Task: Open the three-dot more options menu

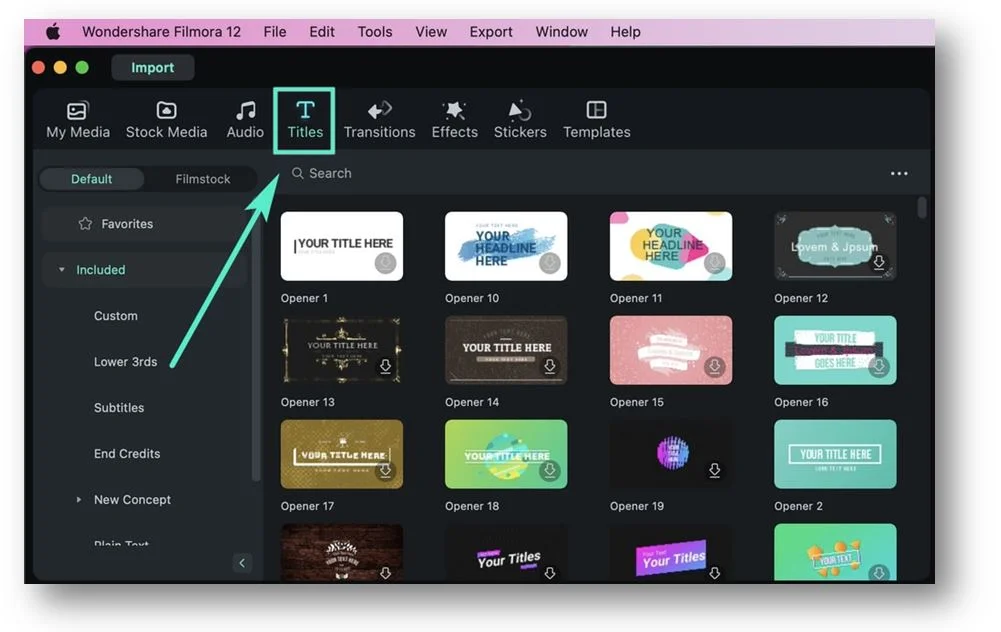Action: 899,174
